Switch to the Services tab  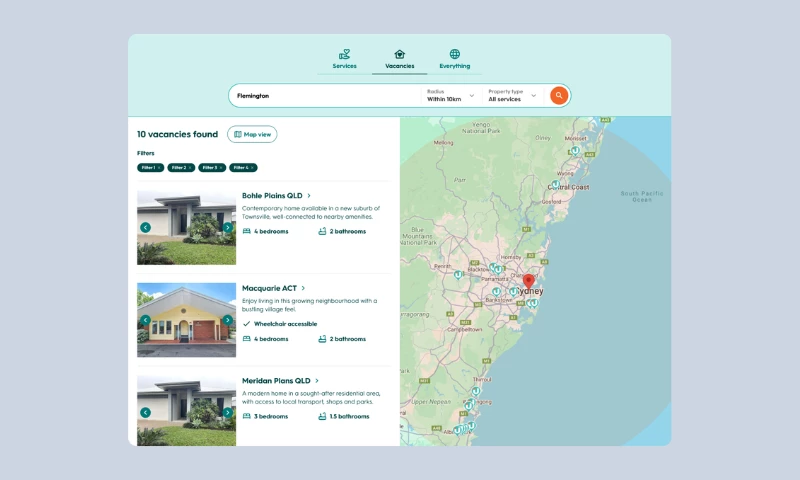pos(344,59)
